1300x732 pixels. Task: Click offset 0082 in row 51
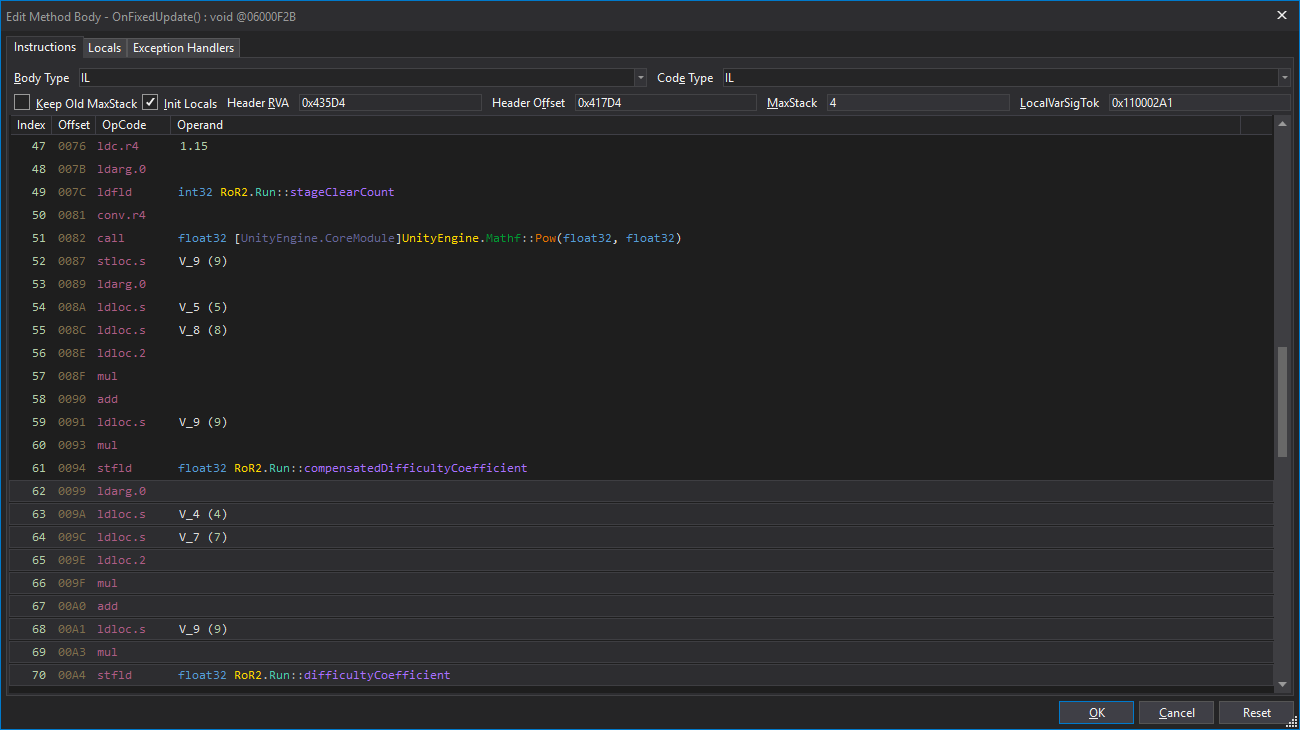click(x=74, y=238)
